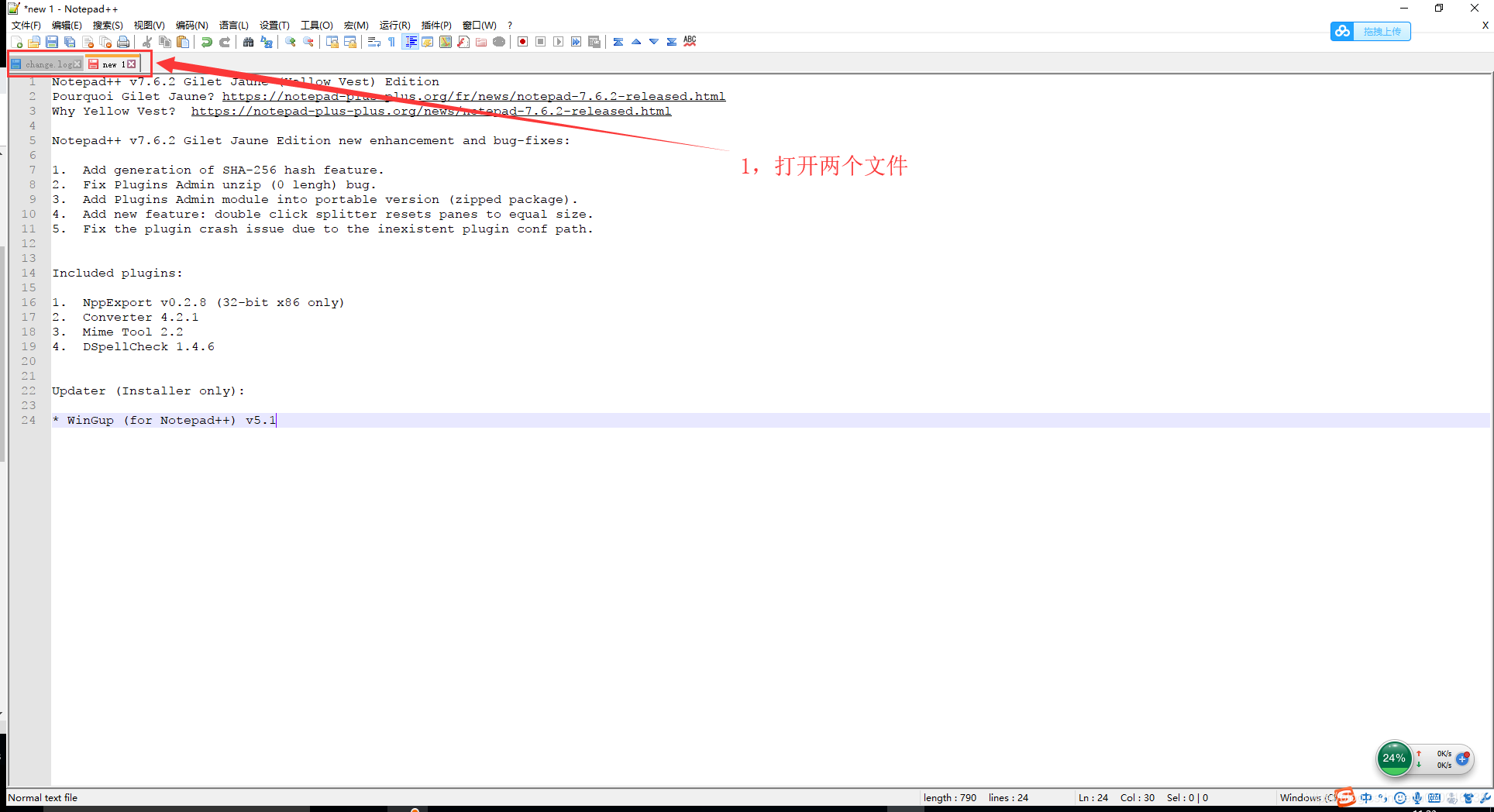The height and width of the screenshot is (812, 1494).
Task: Open the Replace dialog icon
Action: pos(267,42)
